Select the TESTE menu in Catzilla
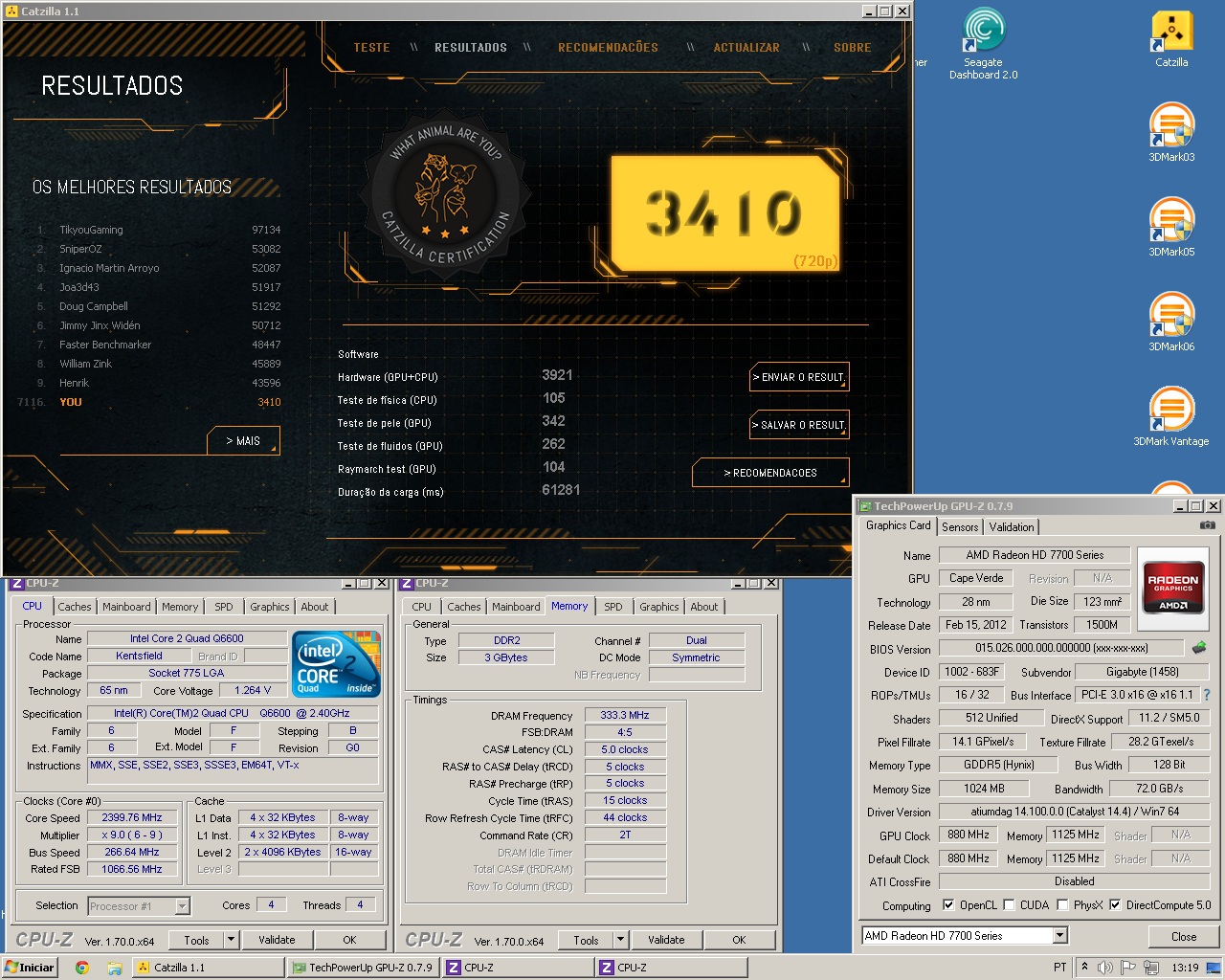1225x980 pixels. click(x=371, y=47)
